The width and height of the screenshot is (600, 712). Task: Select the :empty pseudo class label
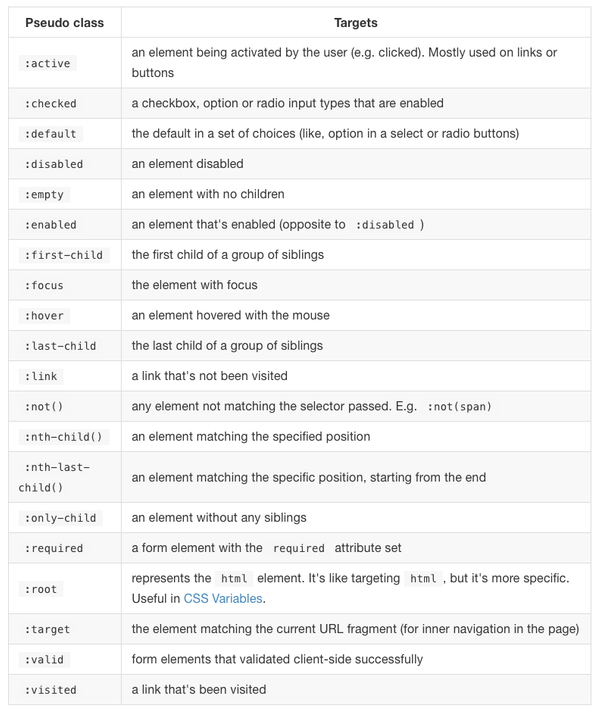44,195
